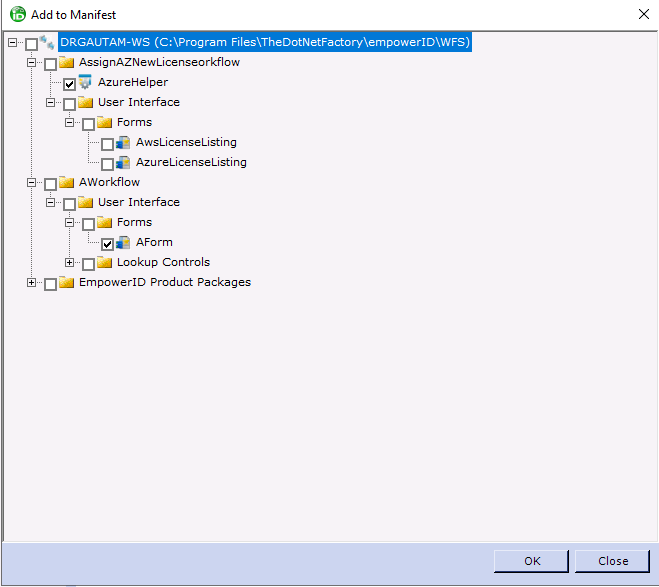Click the AwsLicenseListing form icon
This screenshot has width=659, height=587.
tap(123, 143)
